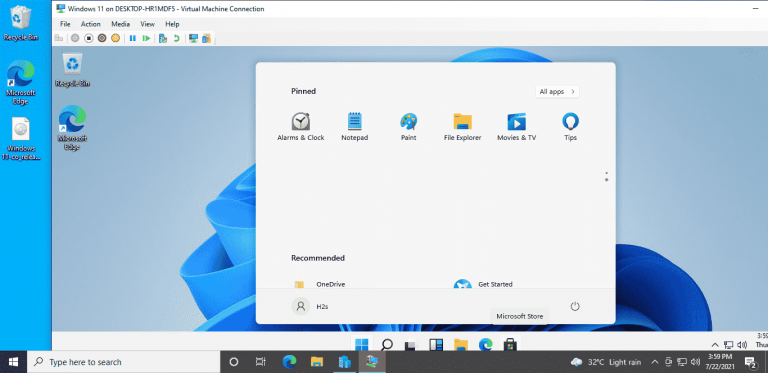
Task: Click the Type here to search box
Action: (123, 362)
